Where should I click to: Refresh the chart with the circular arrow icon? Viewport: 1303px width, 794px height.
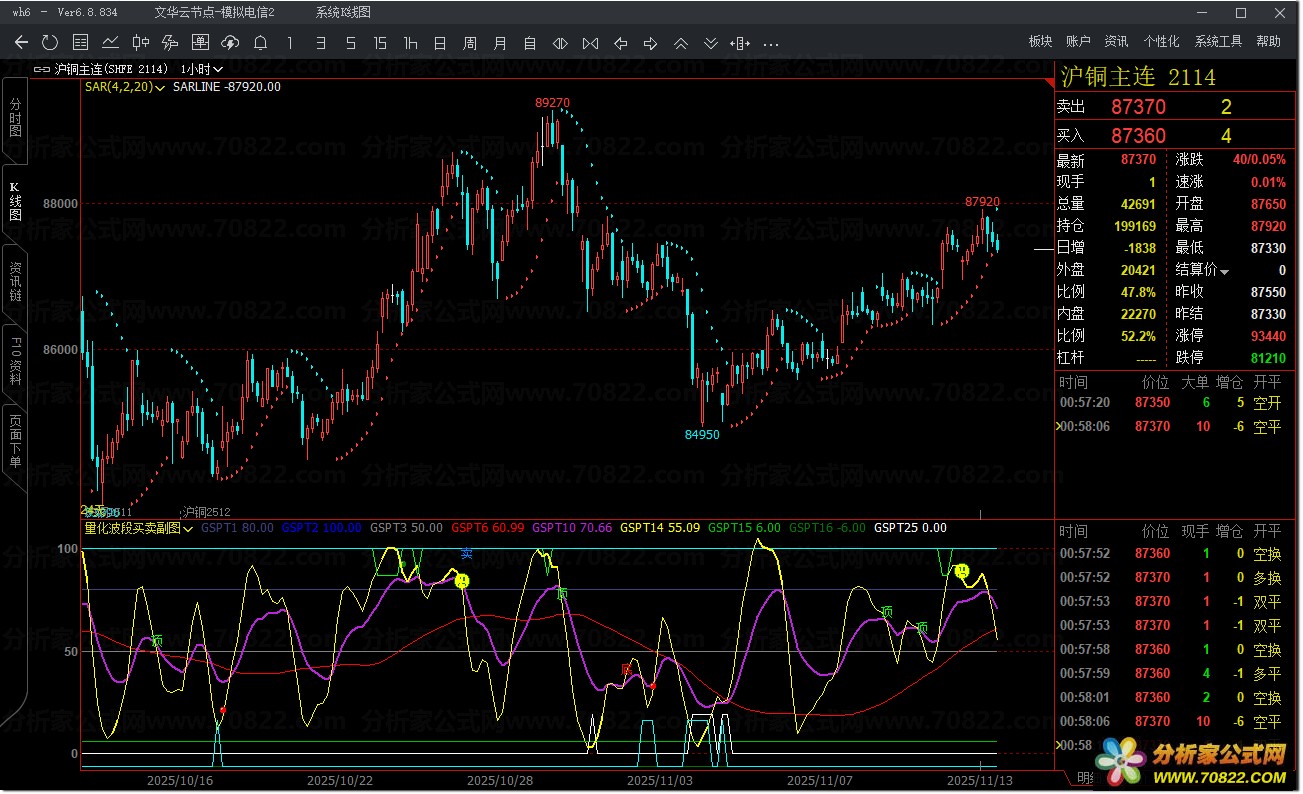[50, 42]
